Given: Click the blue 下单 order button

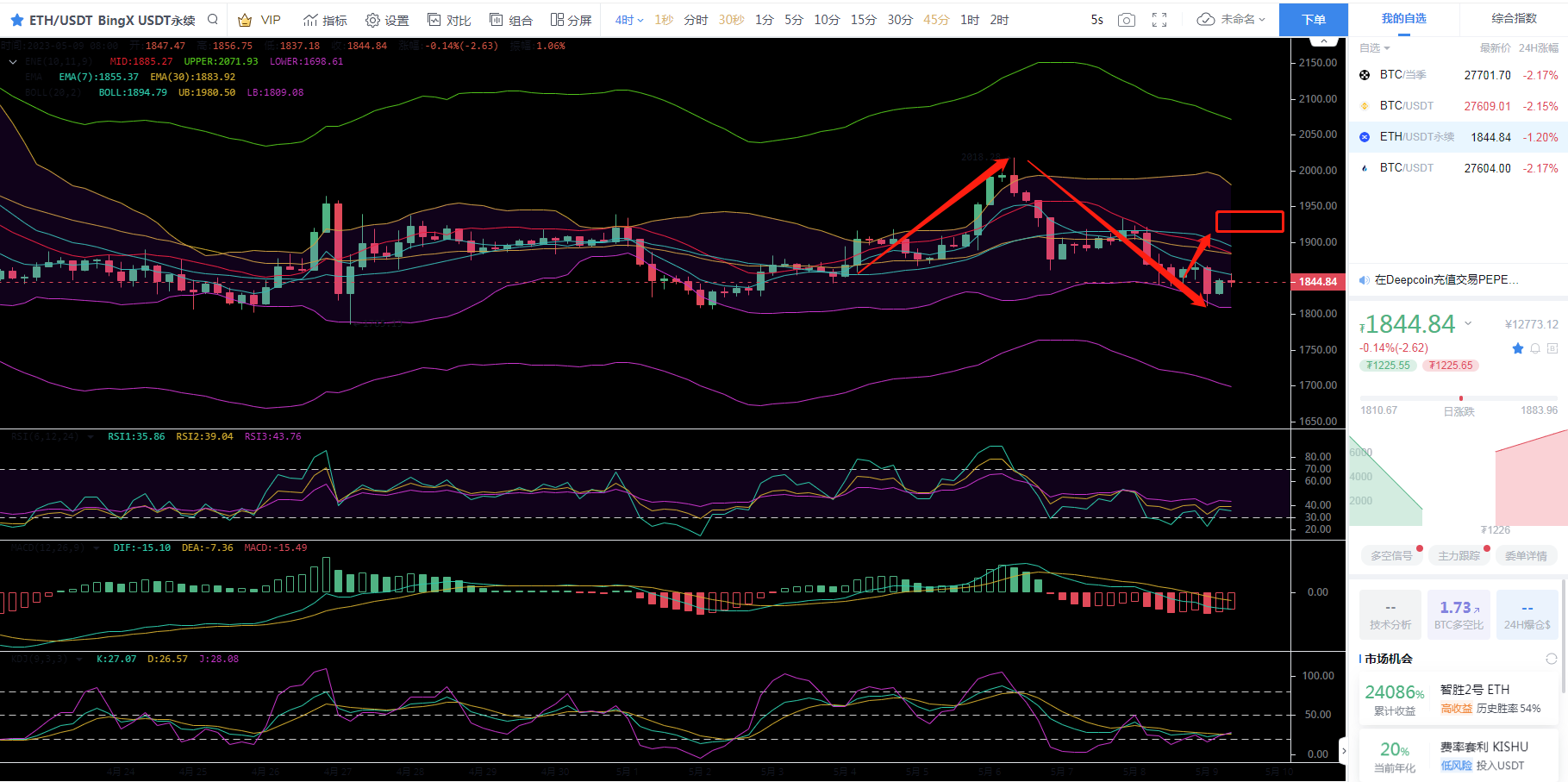Looking at the screenshot, I should point(1313,20).
